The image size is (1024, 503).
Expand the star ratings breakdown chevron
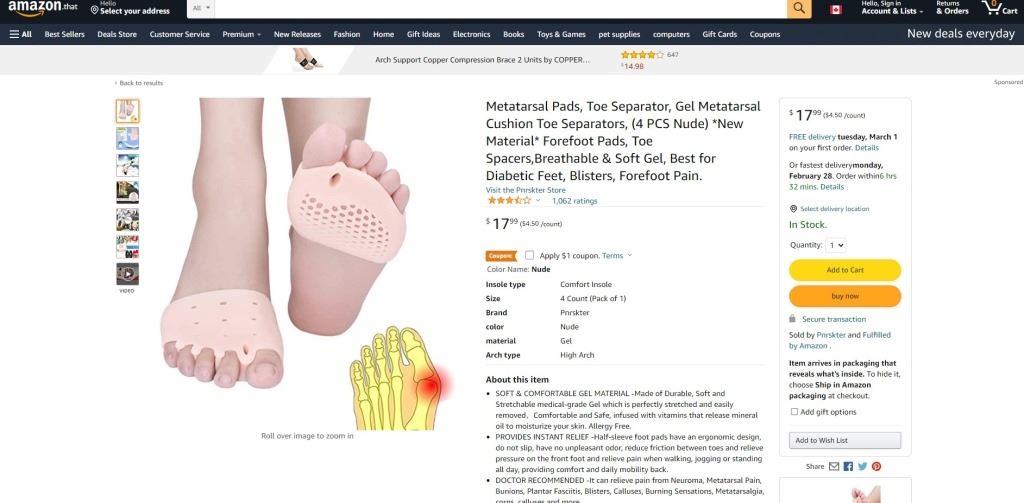point(538,201)
